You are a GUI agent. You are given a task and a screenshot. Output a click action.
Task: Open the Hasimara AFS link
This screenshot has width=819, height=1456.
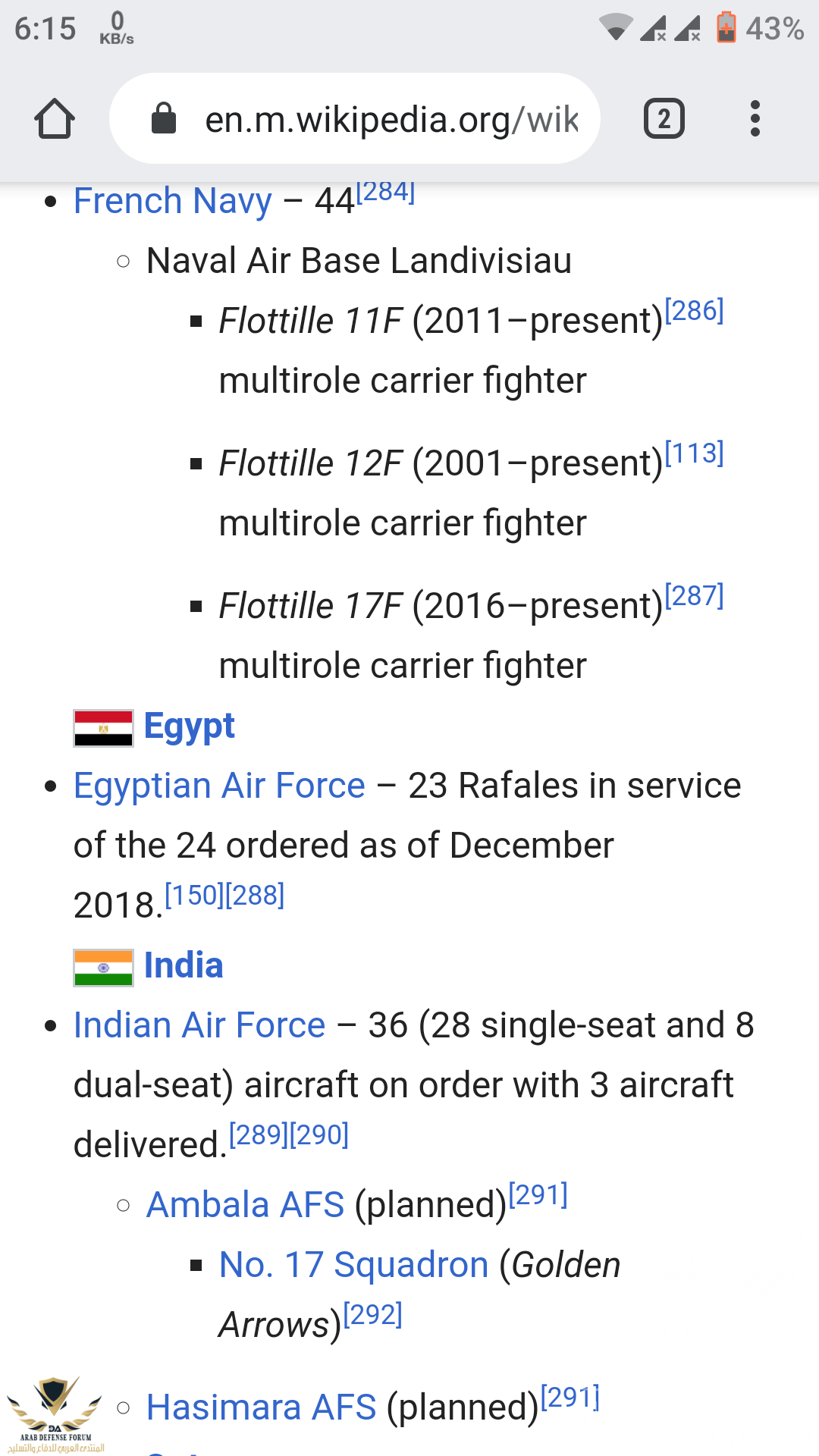[x=262, y=1407]
